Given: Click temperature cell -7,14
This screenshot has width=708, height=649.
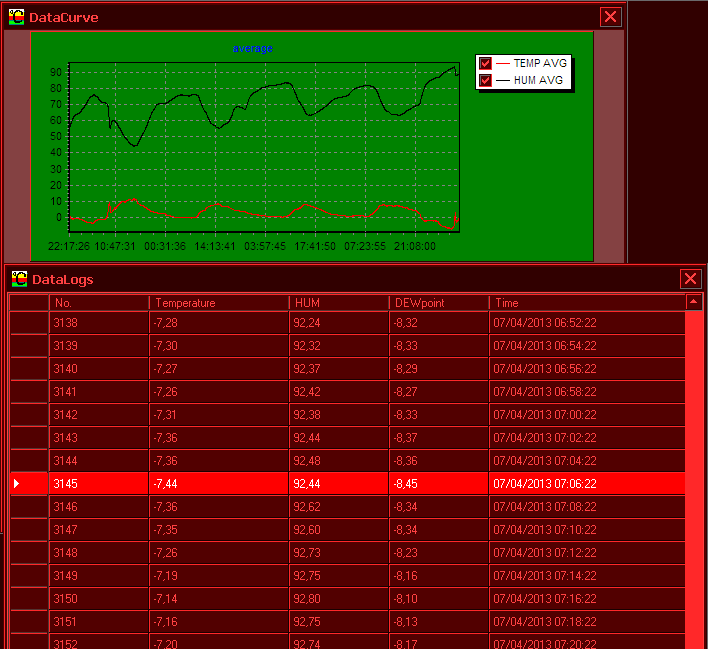Looking at the screenshot, I should [219, 599].
